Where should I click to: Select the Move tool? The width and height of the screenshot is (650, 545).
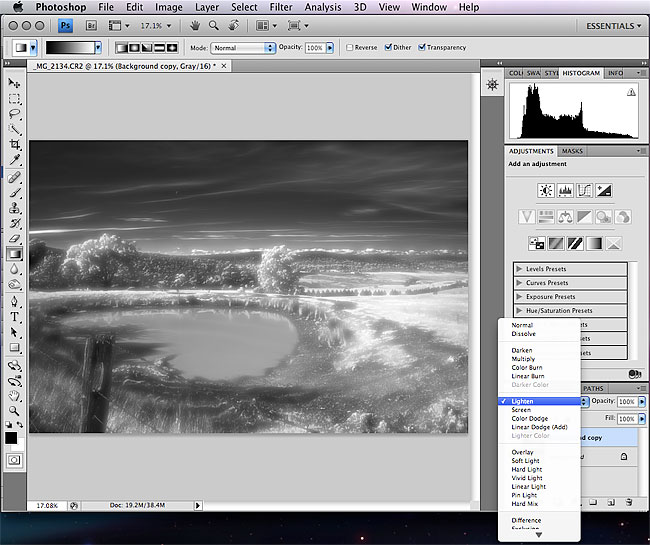[14, 83]
